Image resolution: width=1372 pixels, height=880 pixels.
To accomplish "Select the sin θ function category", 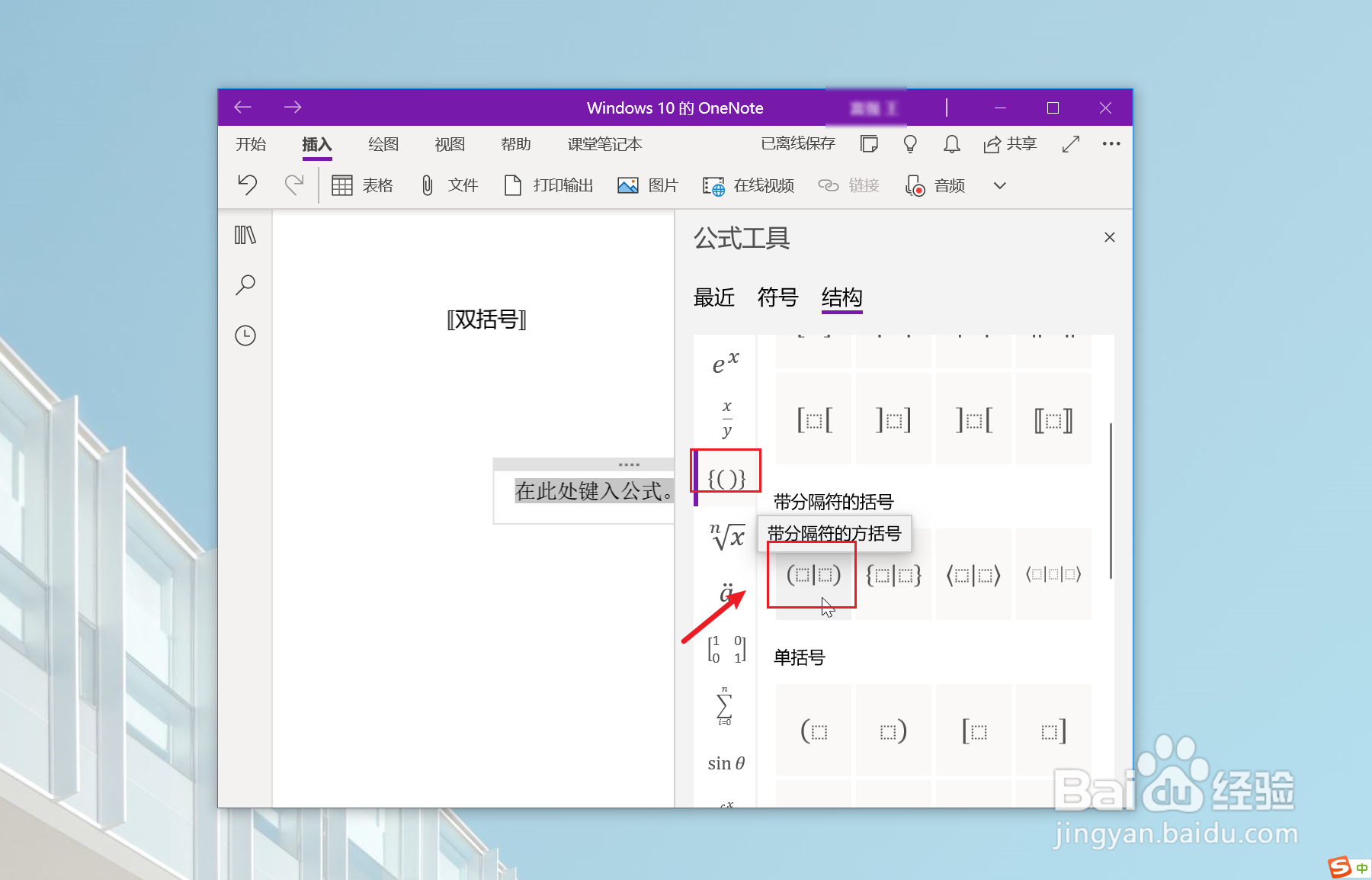I will point(726,763).
